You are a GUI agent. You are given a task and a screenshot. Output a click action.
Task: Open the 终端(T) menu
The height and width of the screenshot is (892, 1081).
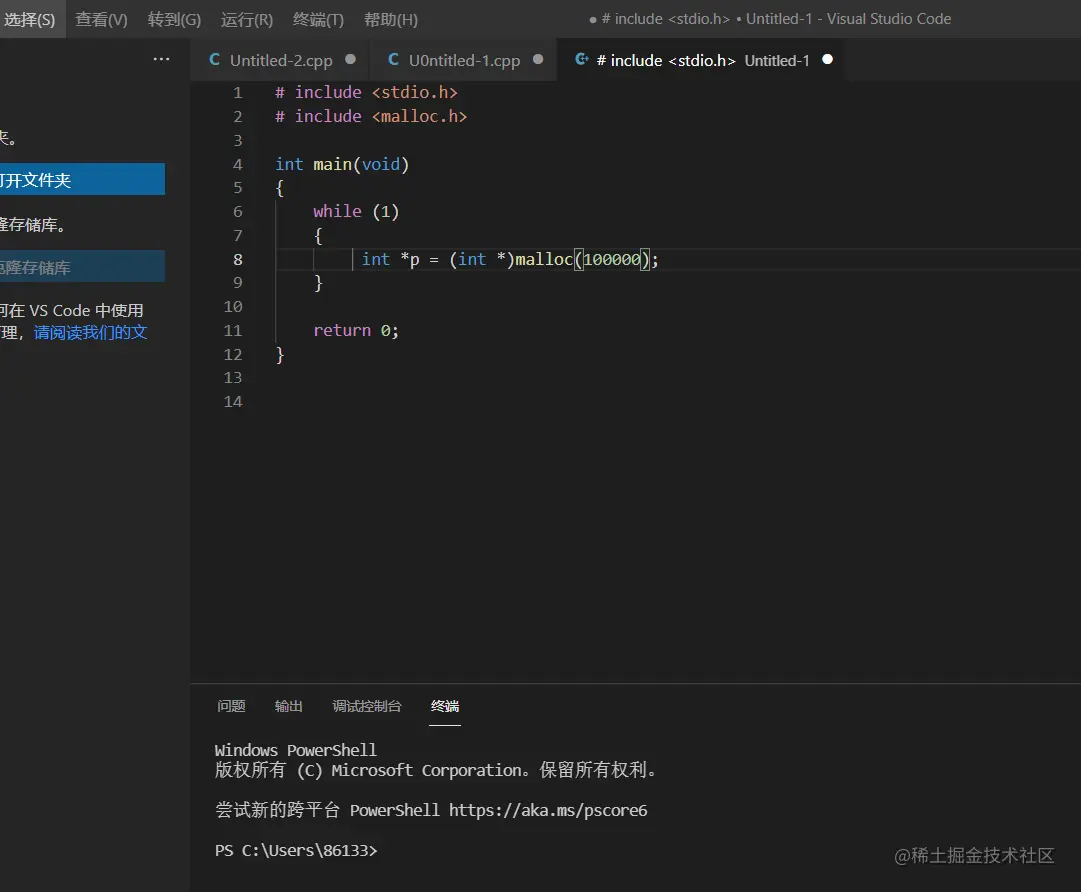pos(318,19)
